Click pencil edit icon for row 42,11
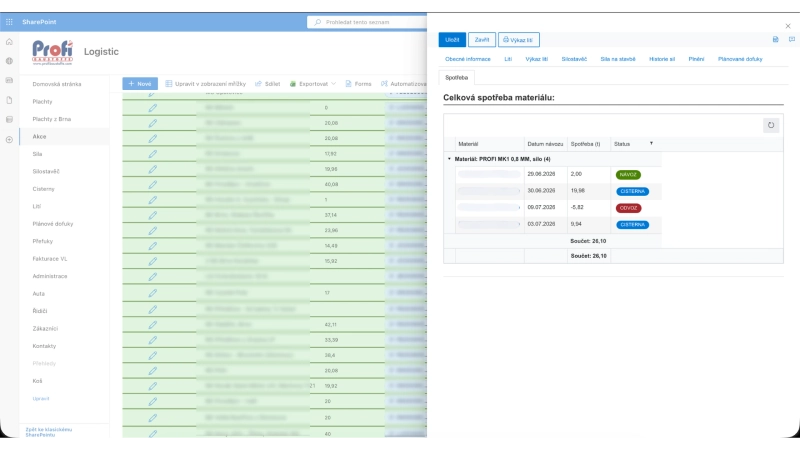 [x=153, y=324]
